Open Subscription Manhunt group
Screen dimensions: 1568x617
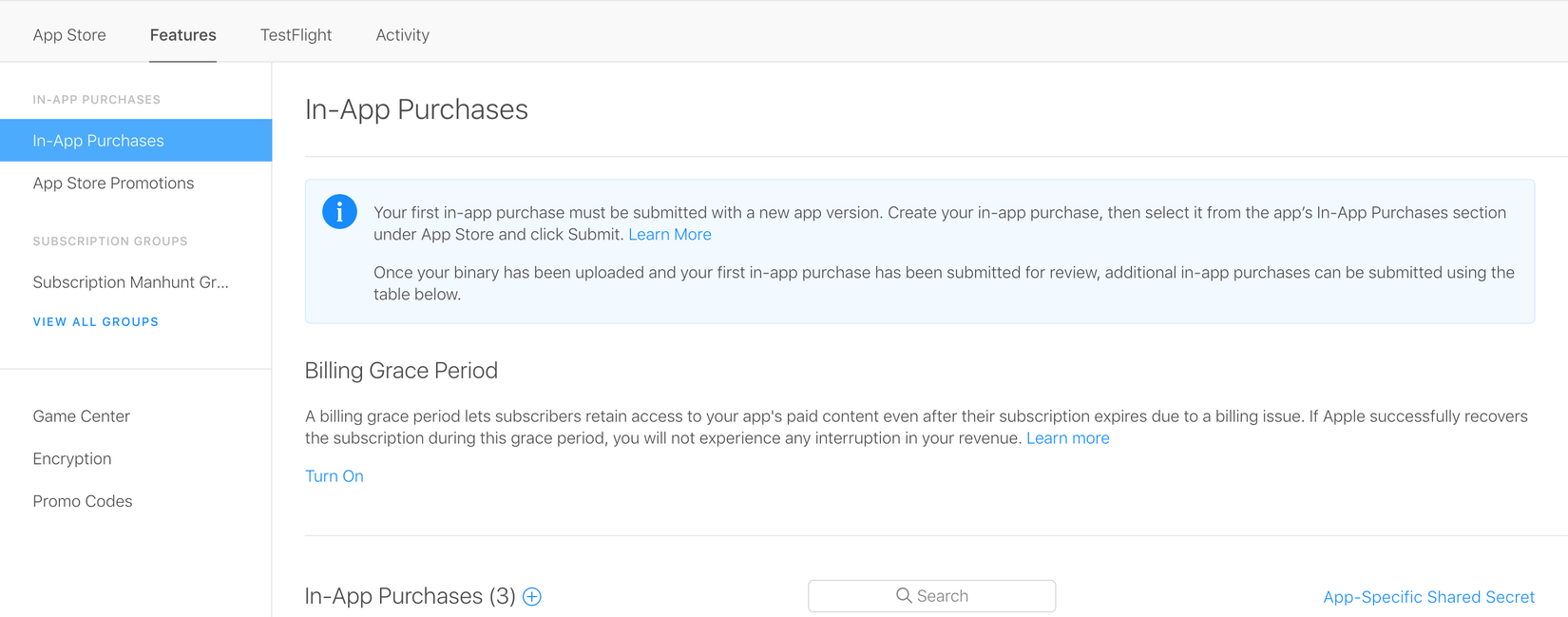[130, 282]
